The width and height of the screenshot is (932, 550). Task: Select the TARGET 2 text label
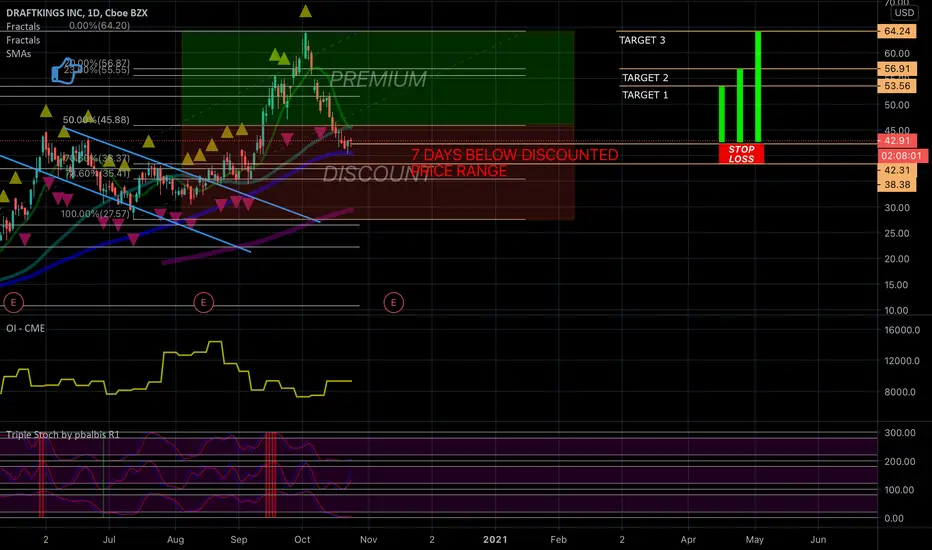(x=646, y=77)
